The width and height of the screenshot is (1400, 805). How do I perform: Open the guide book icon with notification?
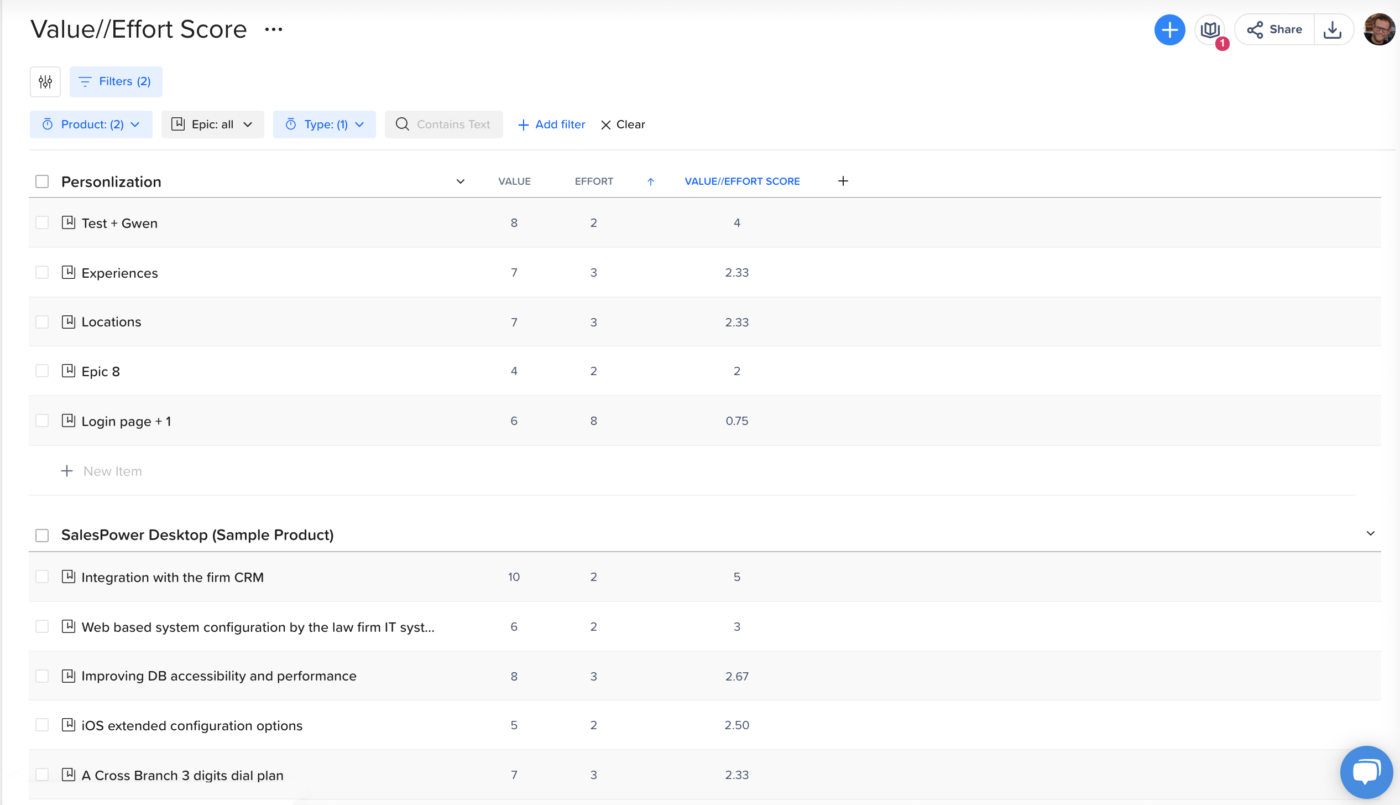[1210, 30]
